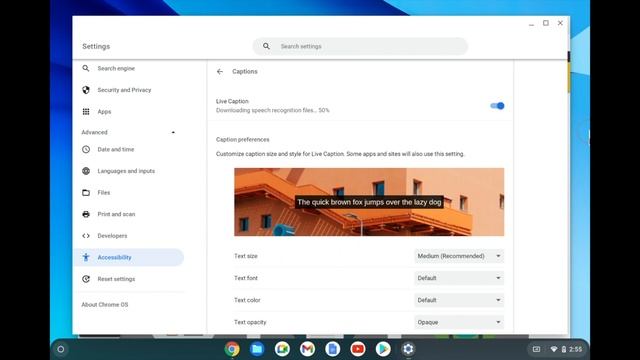Select Developers in the sidebar
The height and width of the screenshot is (360, 640).
pos(128,236)
